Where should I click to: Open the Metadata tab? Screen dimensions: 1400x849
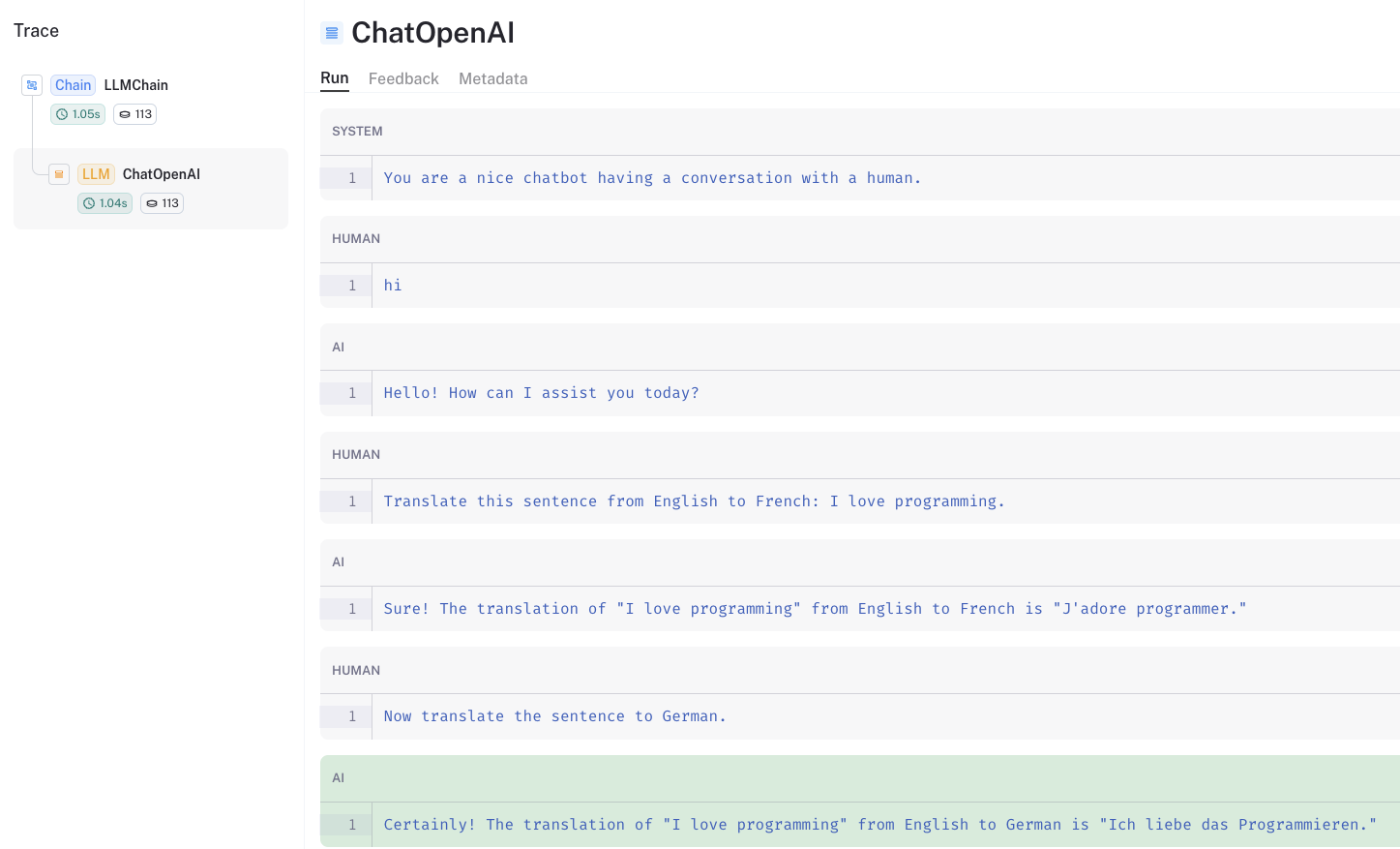[x=492, y=78]
